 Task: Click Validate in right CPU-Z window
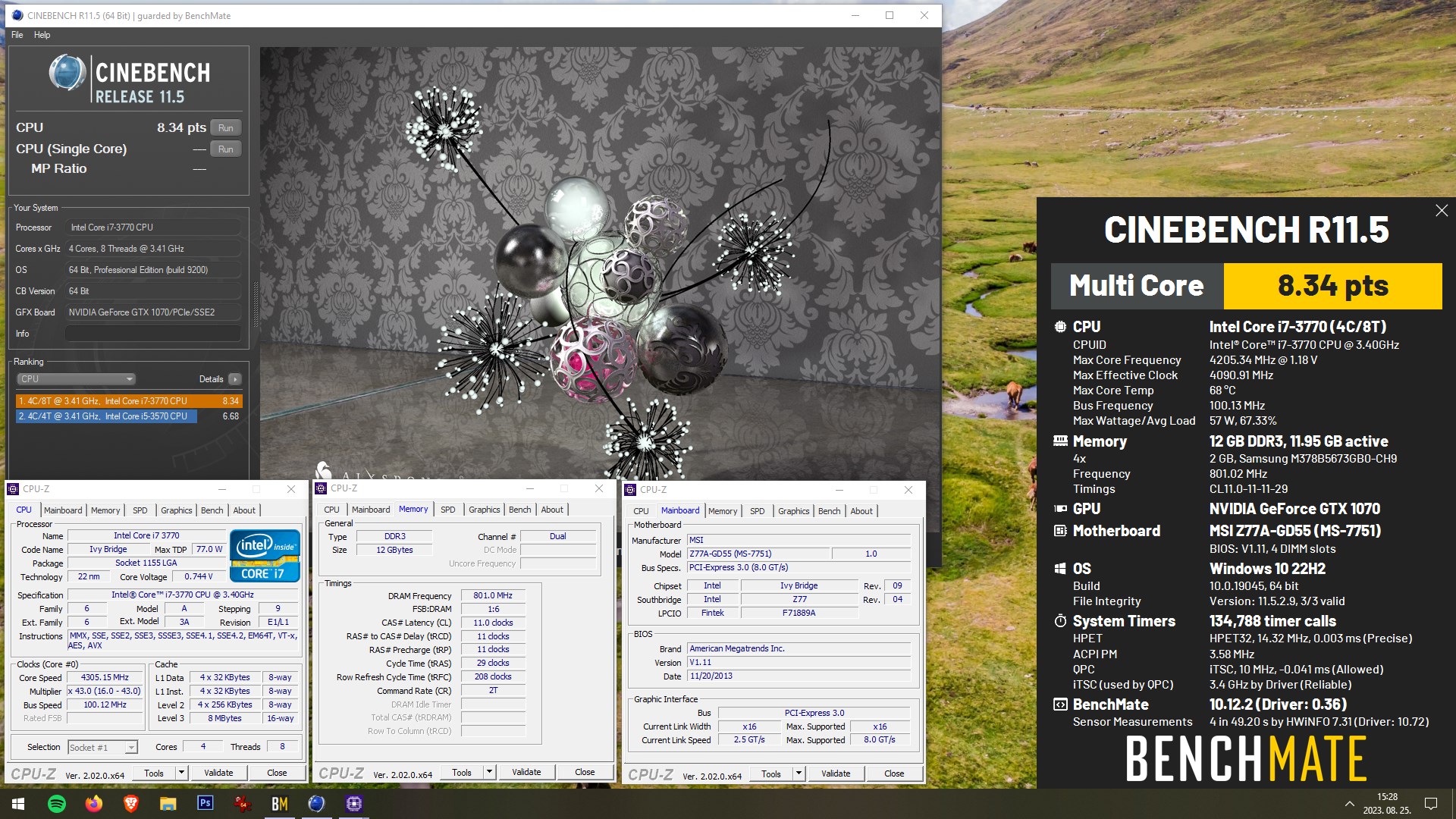click(x=836, y=773)
